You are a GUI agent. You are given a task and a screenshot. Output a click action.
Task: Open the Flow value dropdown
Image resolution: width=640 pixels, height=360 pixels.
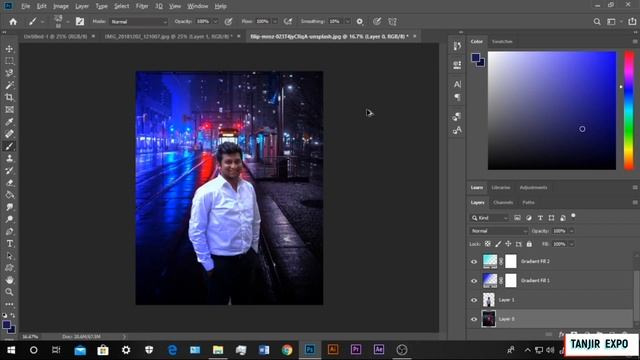point(275,22)
